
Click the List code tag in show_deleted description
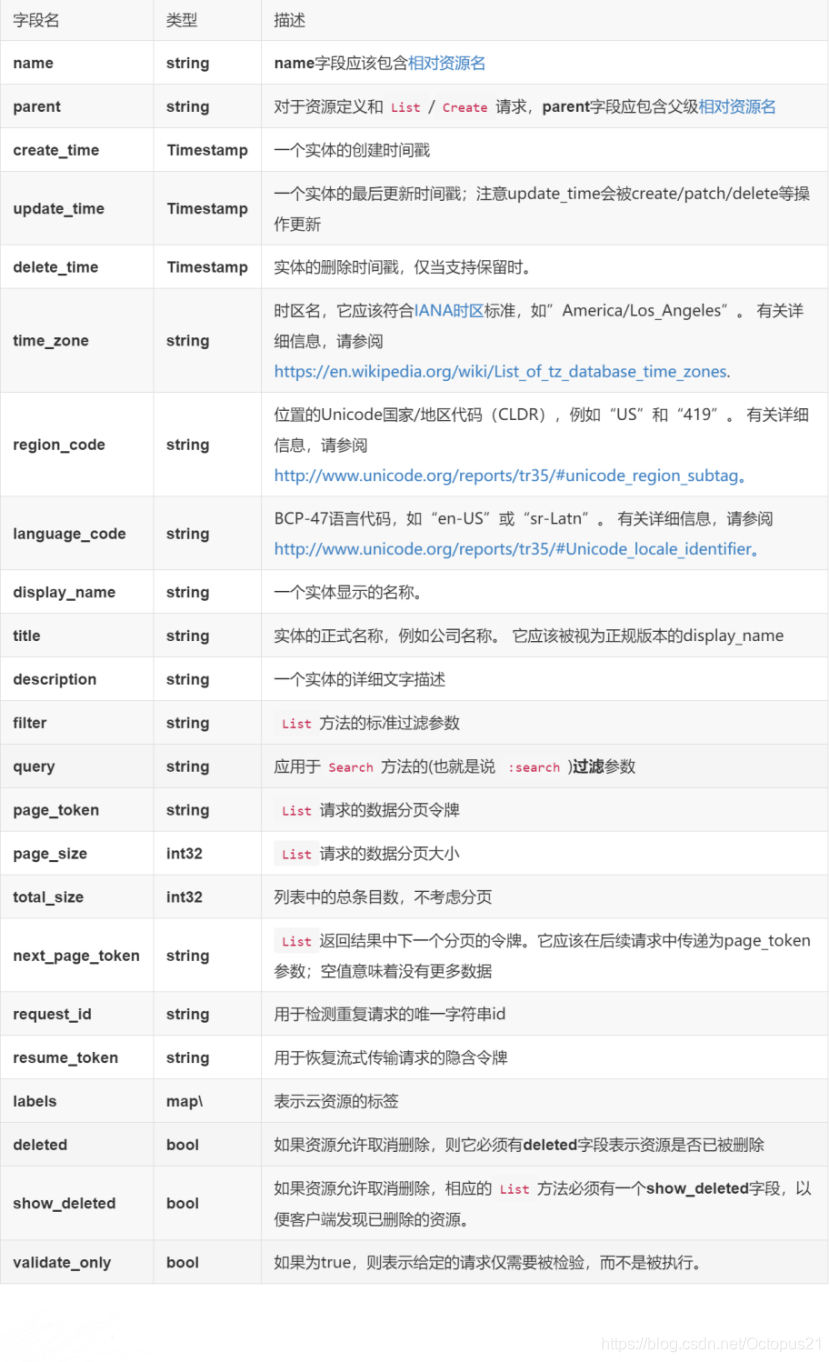[x=515, y=1189]
